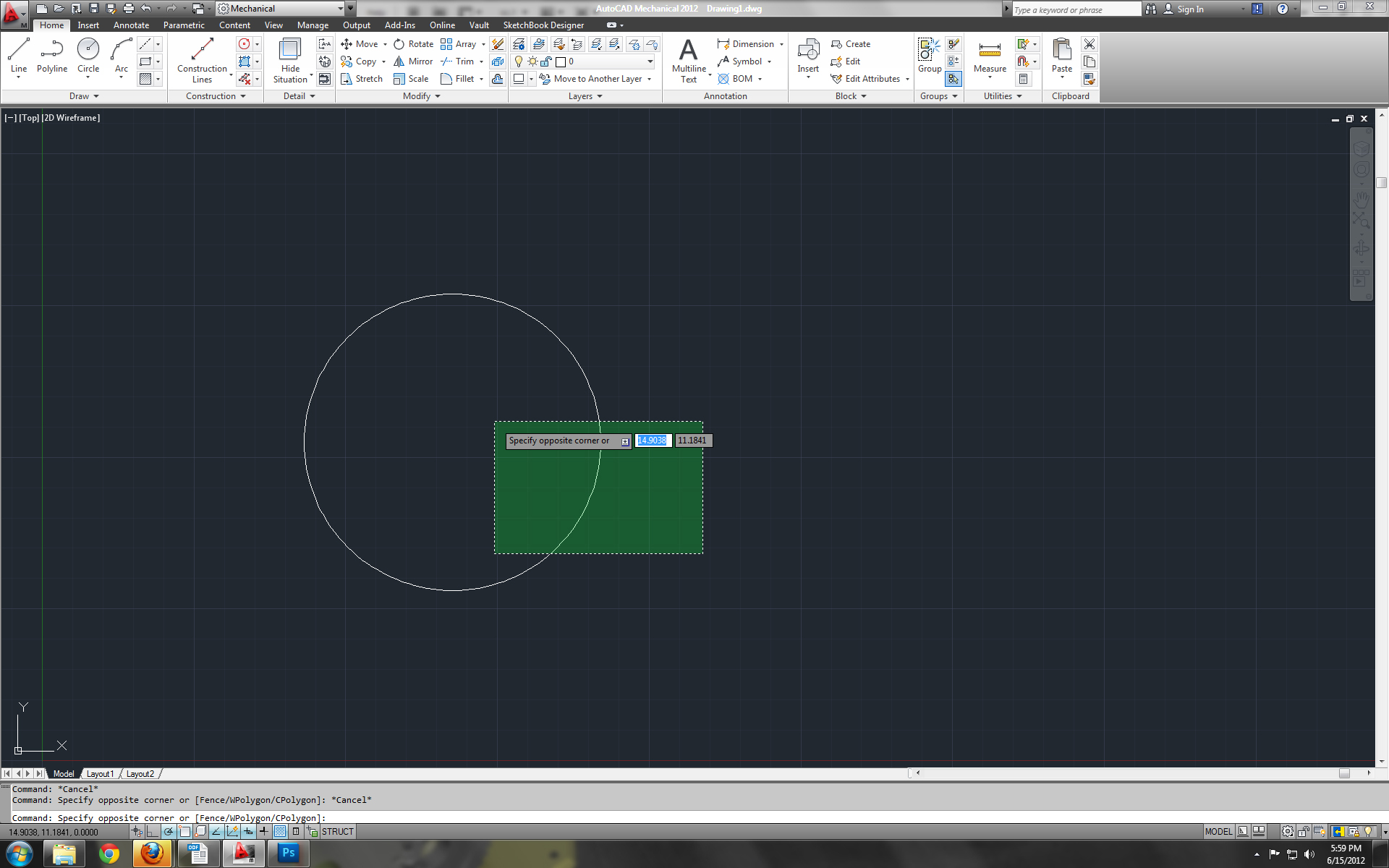Open the Manage ribbon tab

point(313,25)
